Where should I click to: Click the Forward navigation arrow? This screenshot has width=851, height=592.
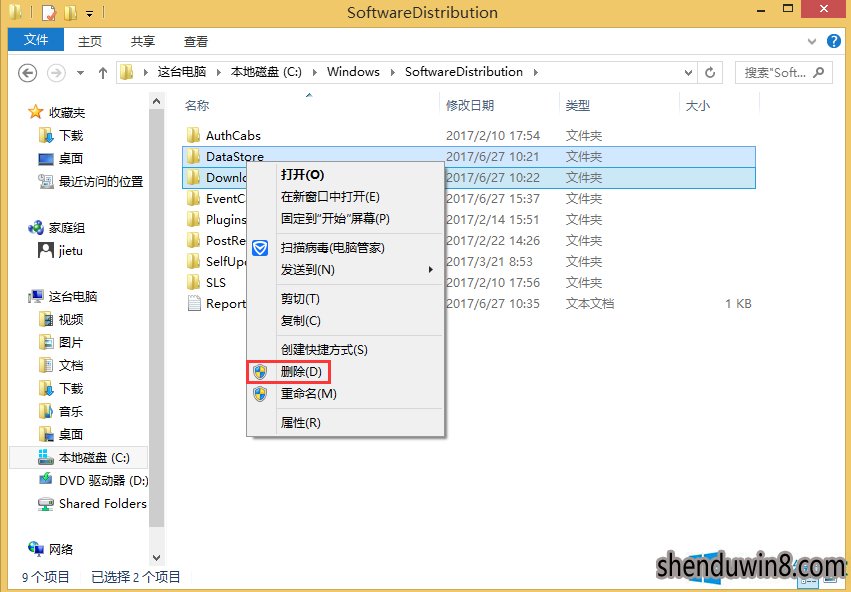pyautogui.click(x=56, y=72)
